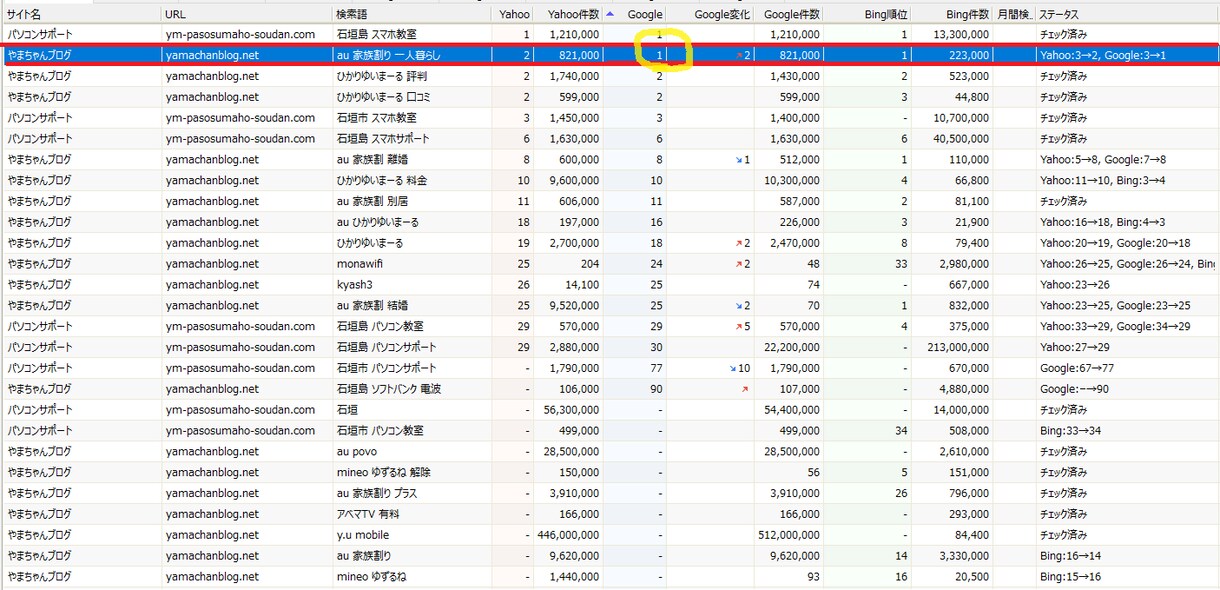Image resolution: width=1220 pixels, height=590 pixels.
Task: Click the Google count 512,000,000 cell
Action: [x=788, y=535]
